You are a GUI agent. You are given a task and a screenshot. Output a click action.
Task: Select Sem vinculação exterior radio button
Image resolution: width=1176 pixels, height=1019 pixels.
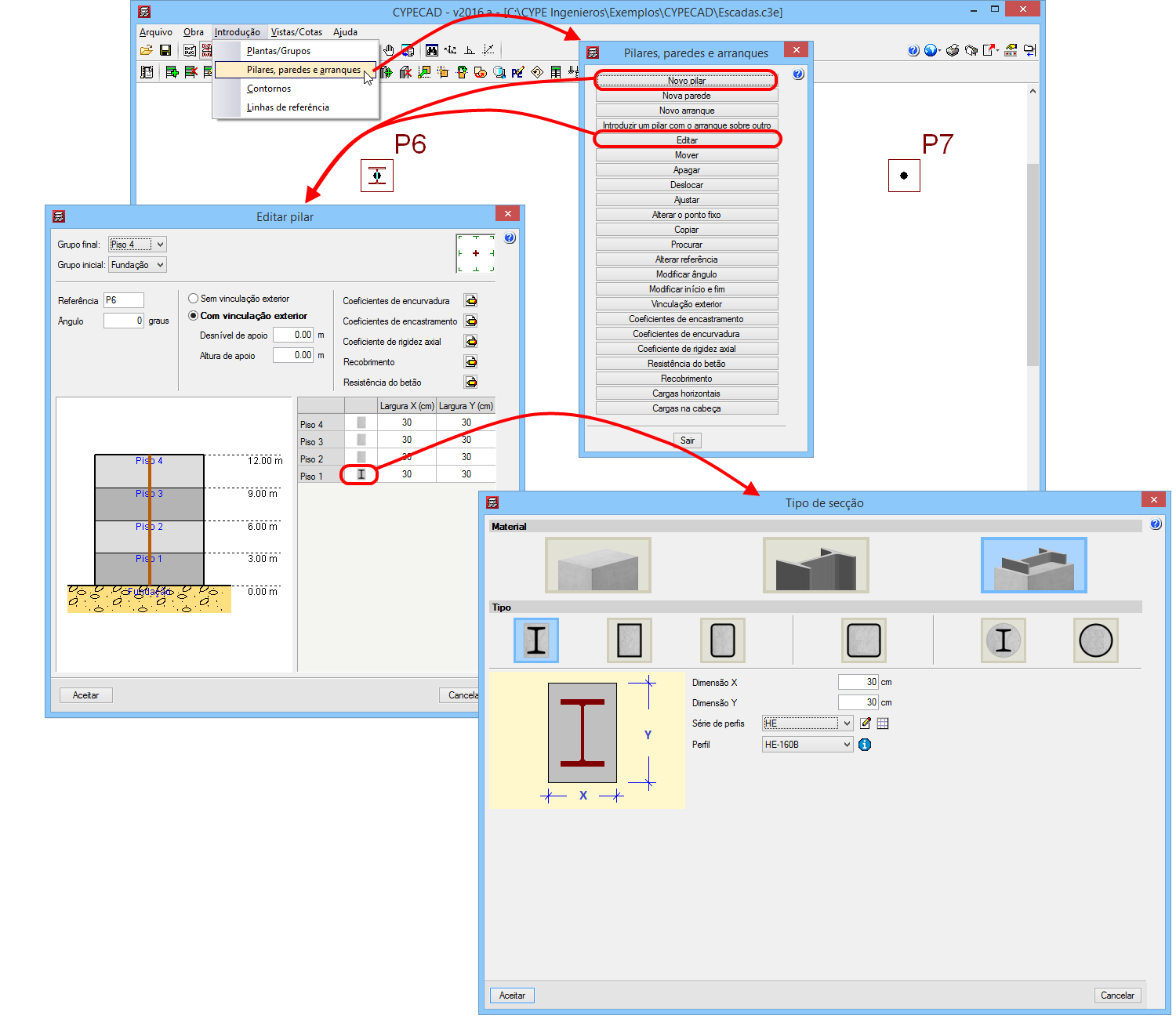(193, 299)
